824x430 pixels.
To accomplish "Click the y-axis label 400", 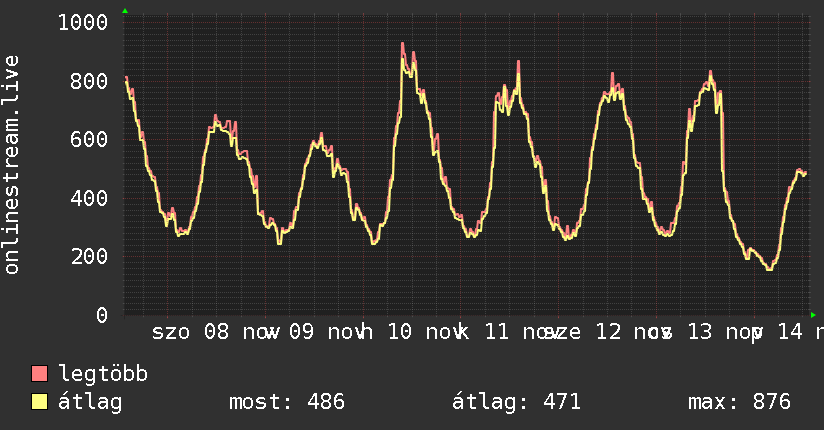I will click(x=89, y=198).
